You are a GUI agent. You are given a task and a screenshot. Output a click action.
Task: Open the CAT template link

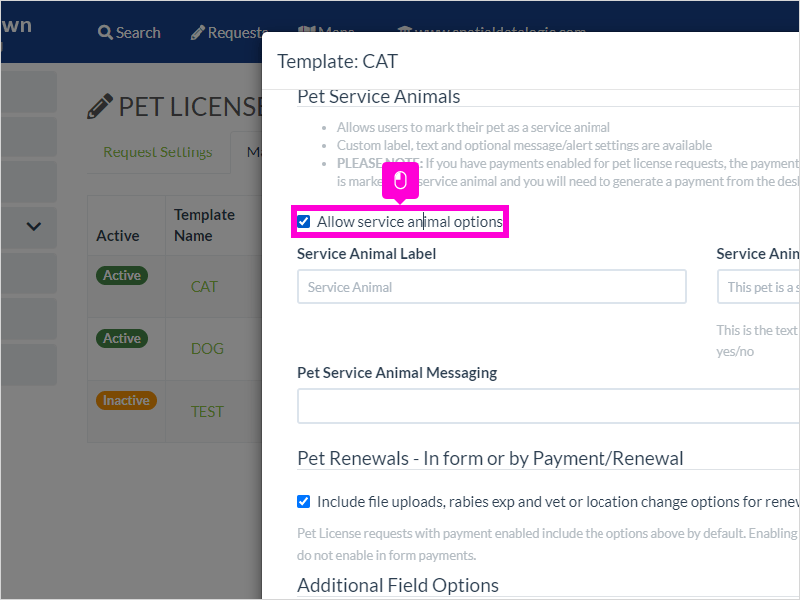click(x=204, y=287)
